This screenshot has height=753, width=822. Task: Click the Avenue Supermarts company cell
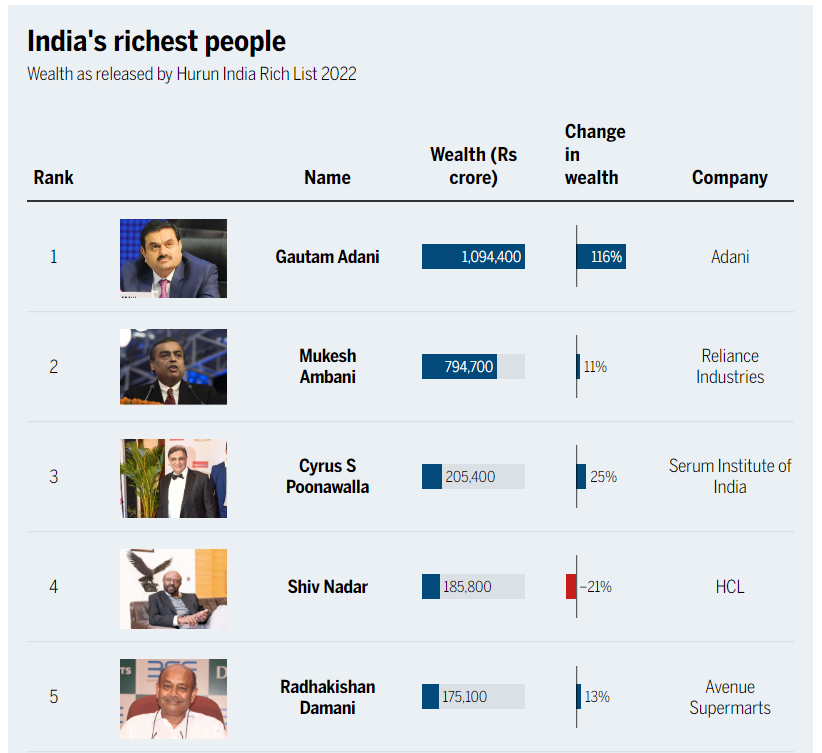click(730, 697)
